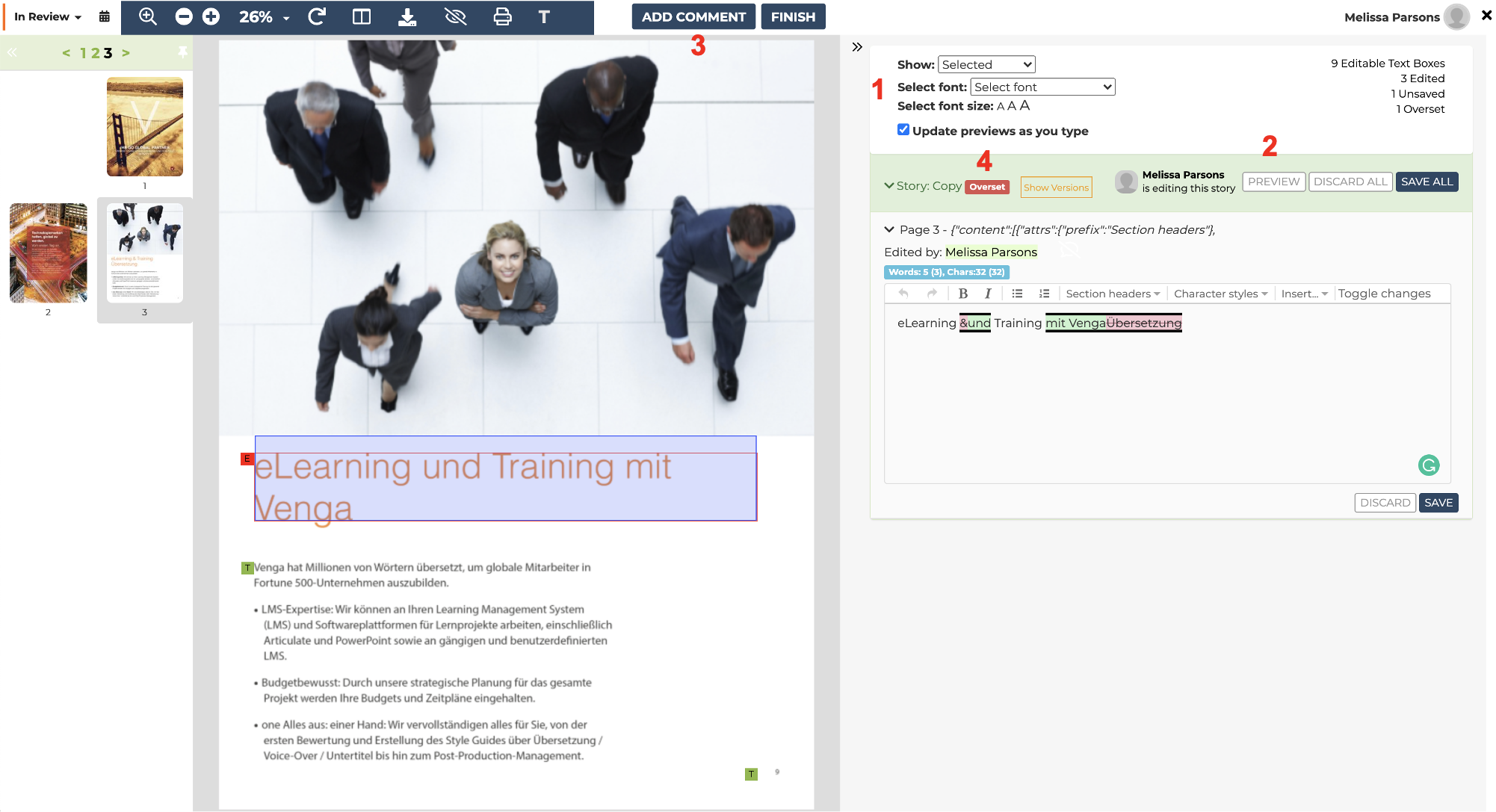Image resolution: width=1496 pixels, height=812 pixels.
Task: Collapse the Story: Copy section
Action: [x=889, y=185]
